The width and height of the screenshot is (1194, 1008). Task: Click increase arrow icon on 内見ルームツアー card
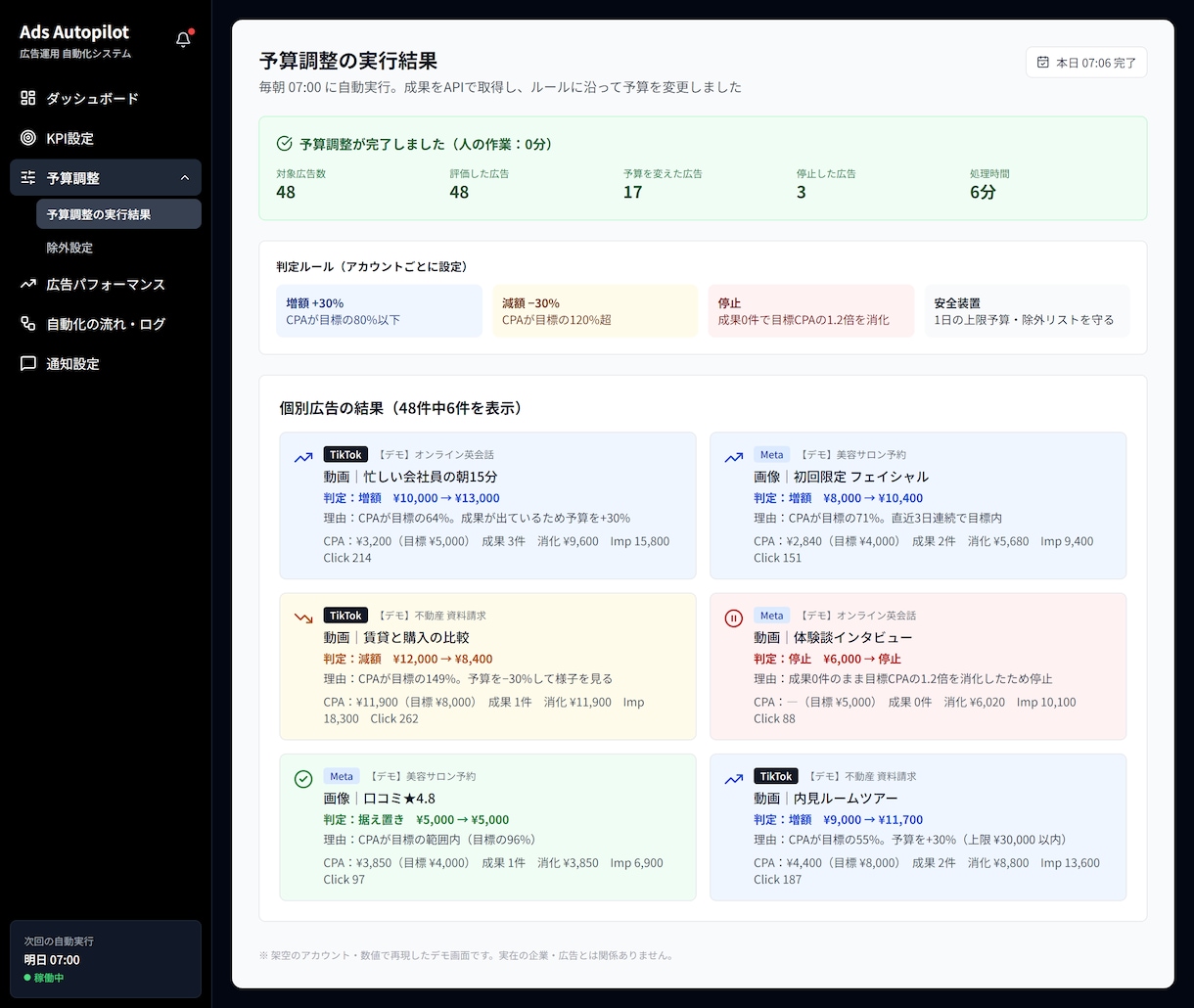pyautogui.click(x=733, y=779)
